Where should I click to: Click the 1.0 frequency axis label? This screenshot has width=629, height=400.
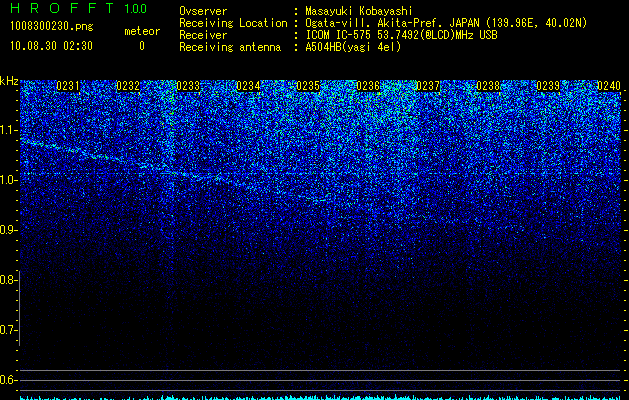tap(9, 180)
